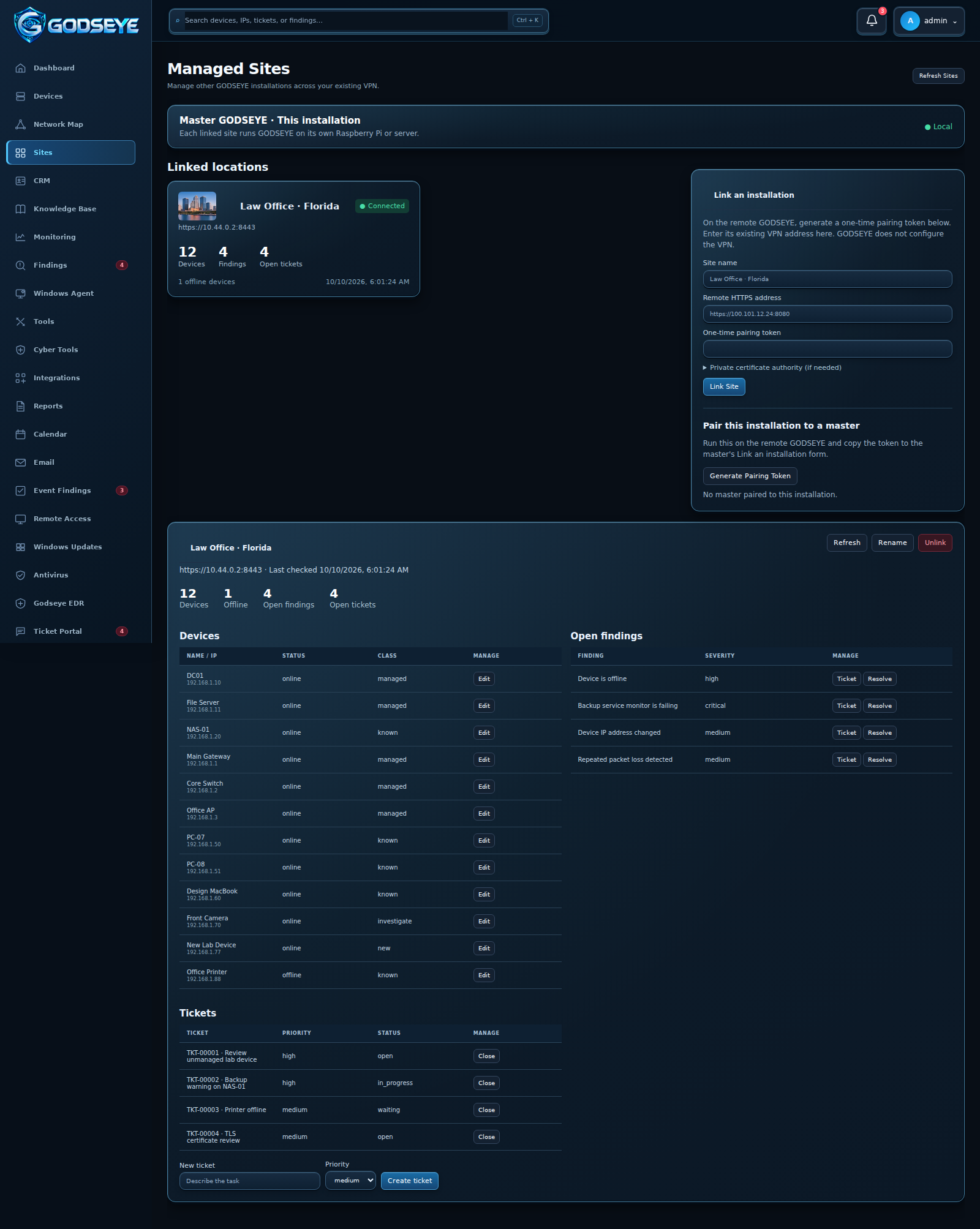
Task: Open the Event Findings menu item
Action: pos(70,490)
